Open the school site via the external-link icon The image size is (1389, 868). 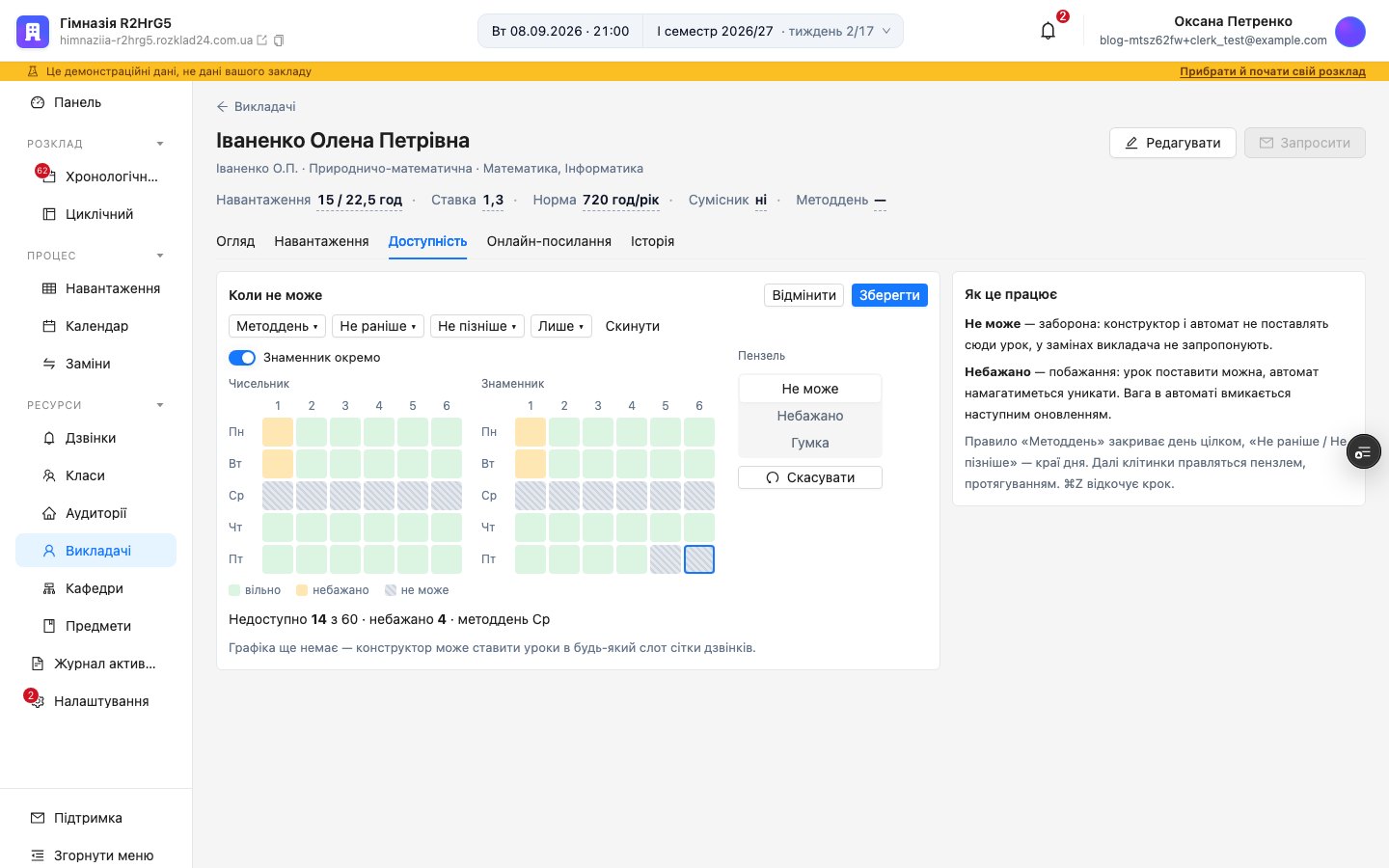pyautogui.click(x=261, y=41)
